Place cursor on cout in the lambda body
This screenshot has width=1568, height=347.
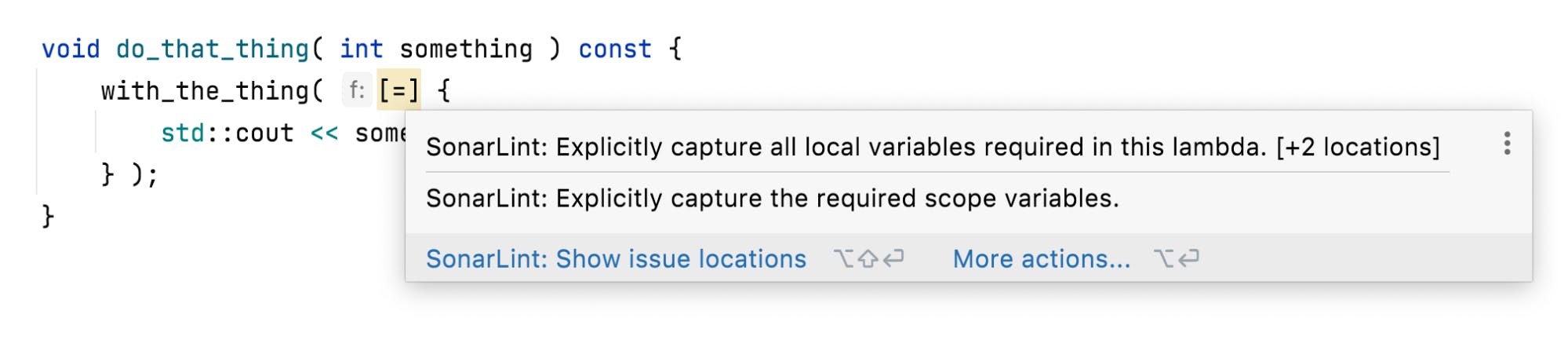pos(264,133)
